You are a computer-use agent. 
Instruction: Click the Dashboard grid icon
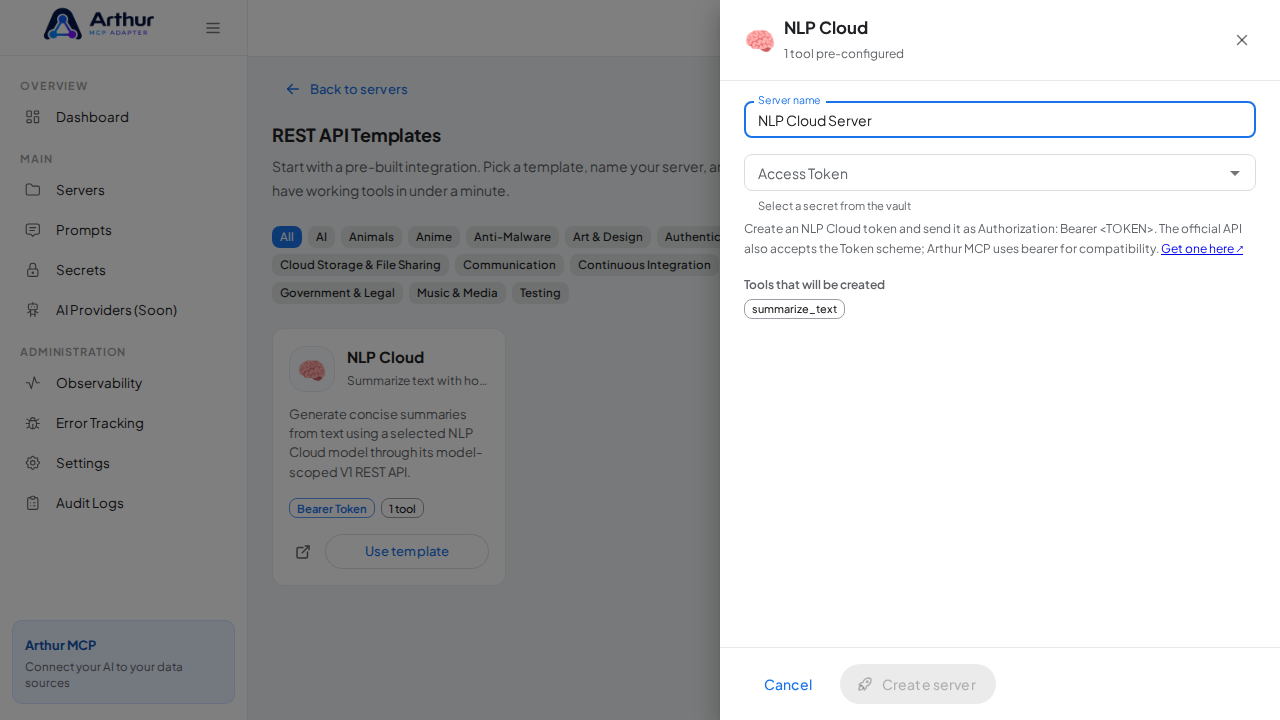pyautogui.click(x=33, y=117)
